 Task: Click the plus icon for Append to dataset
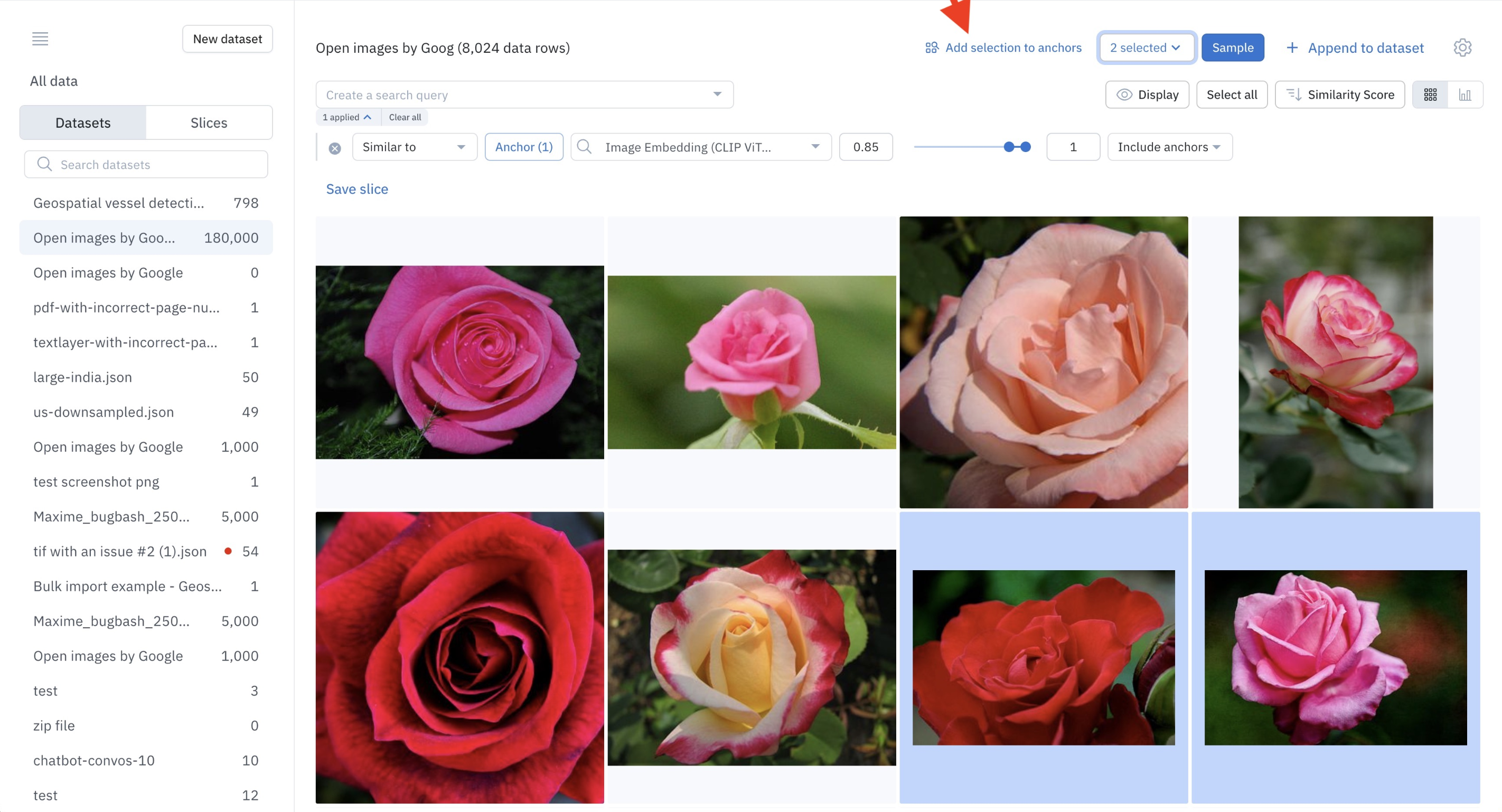point(1292,48)
